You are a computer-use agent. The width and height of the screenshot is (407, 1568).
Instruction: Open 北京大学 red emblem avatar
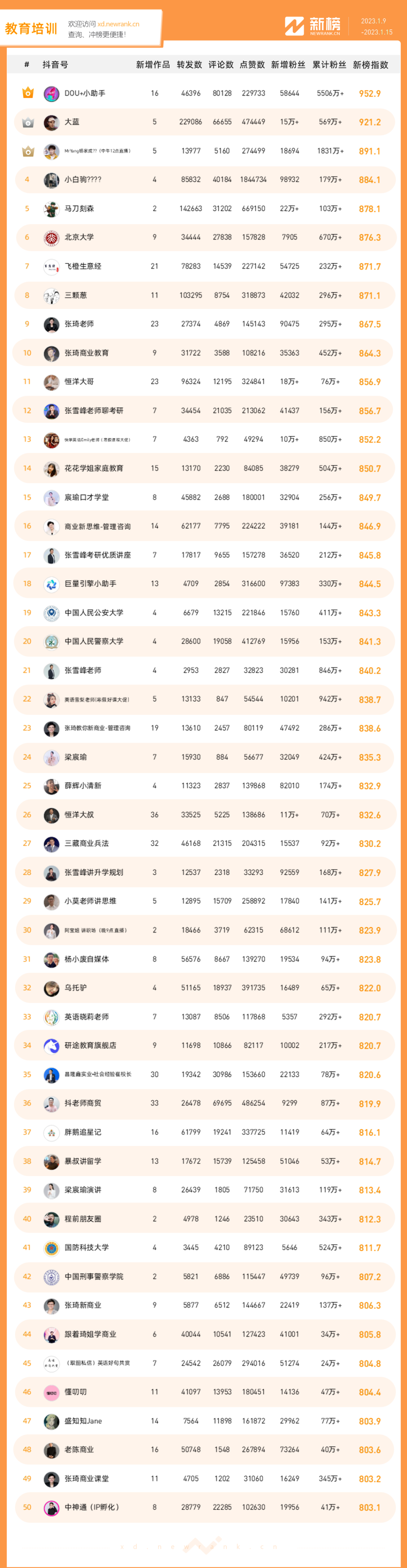tap(51, 237)
